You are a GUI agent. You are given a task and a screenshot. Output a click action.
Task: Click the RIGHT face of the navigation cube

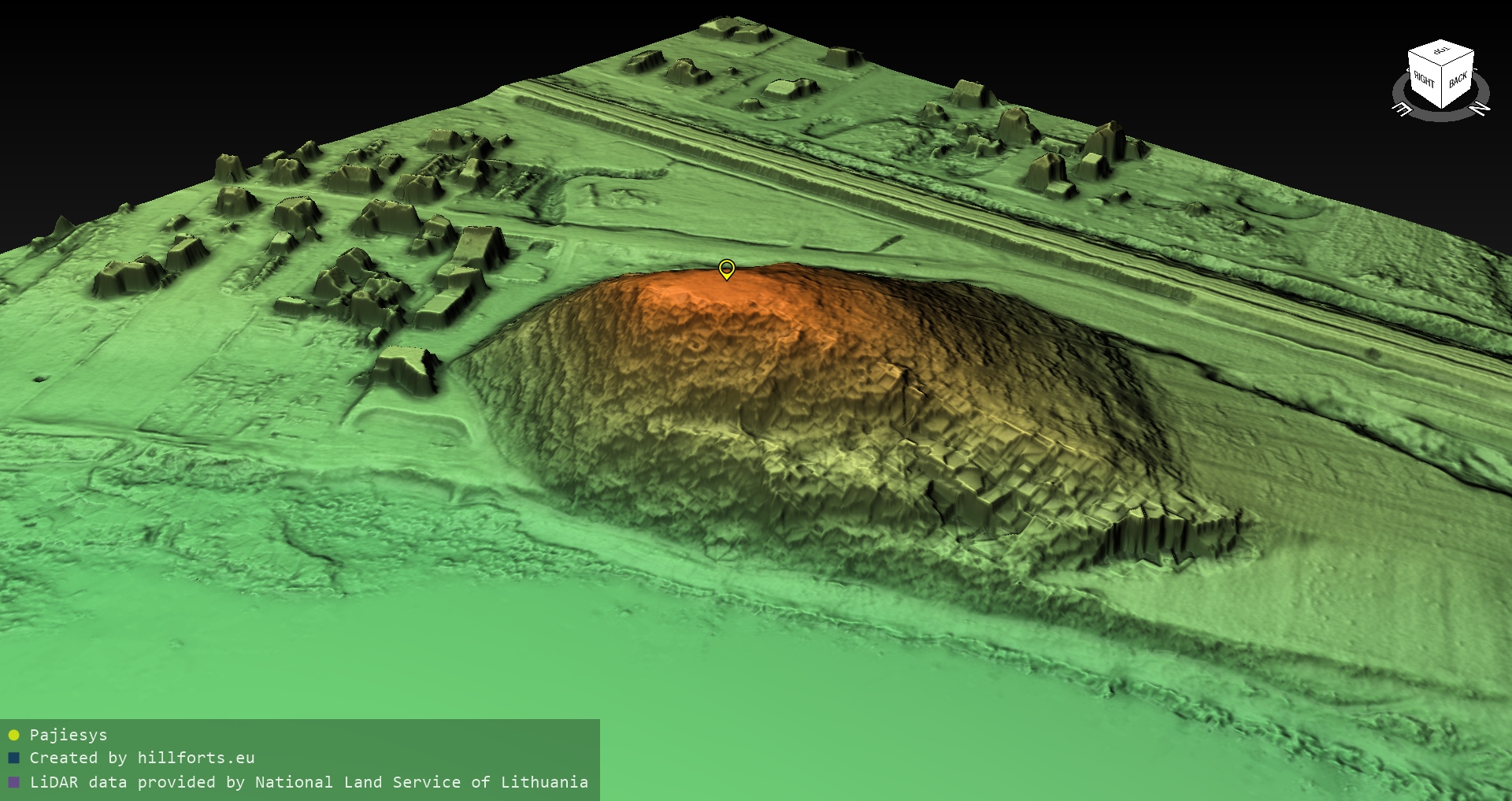coord(1424,81)
